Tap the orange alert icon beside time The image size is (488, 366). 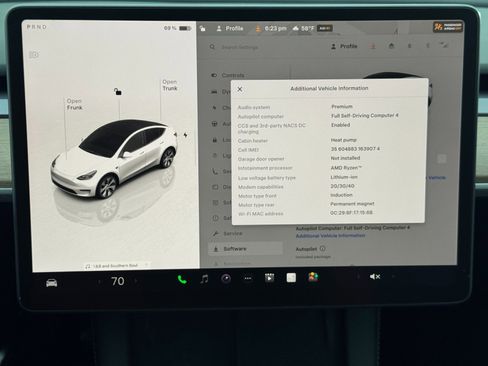pos(258,29)
